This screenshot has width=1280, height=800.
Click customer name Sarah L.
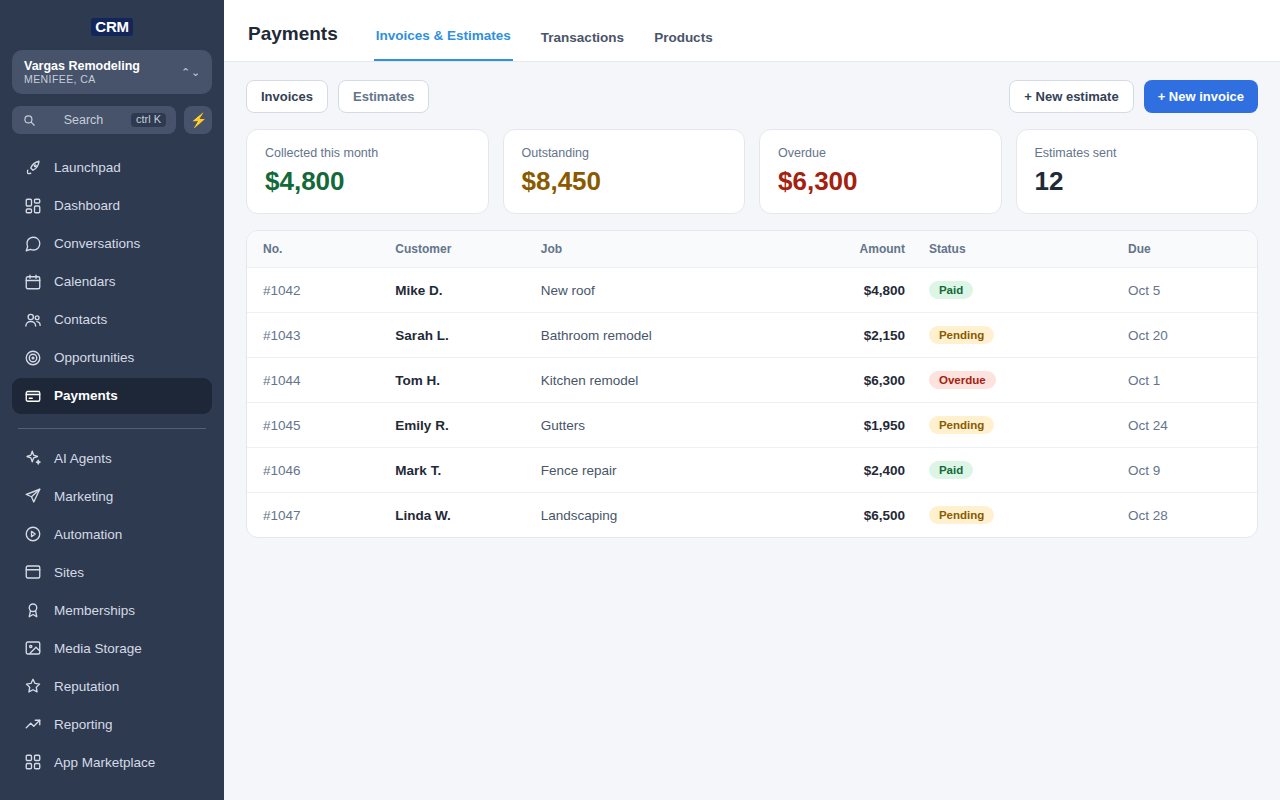click(422, 336)
